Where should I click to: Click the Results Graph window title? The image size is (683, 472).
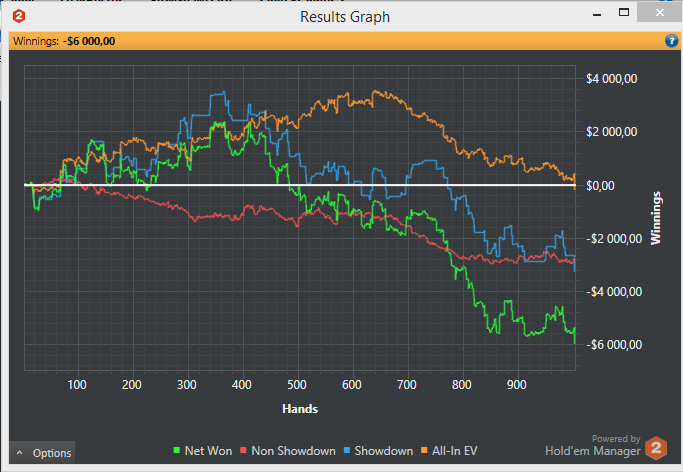coord(345,17)
